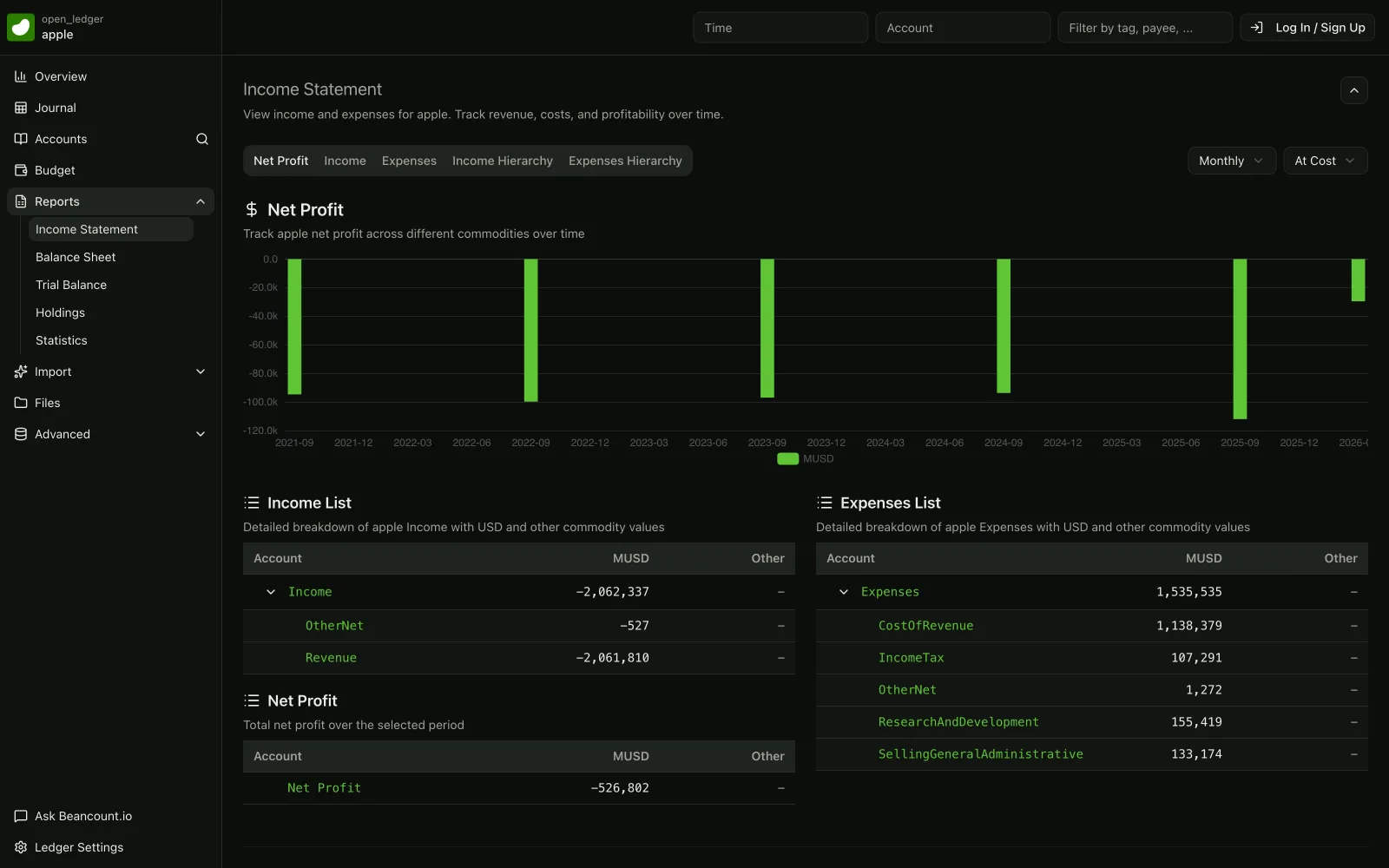1389x868 pixels.
Task: Open the Expenses Hierarchy tab
Action: [625, 161]
